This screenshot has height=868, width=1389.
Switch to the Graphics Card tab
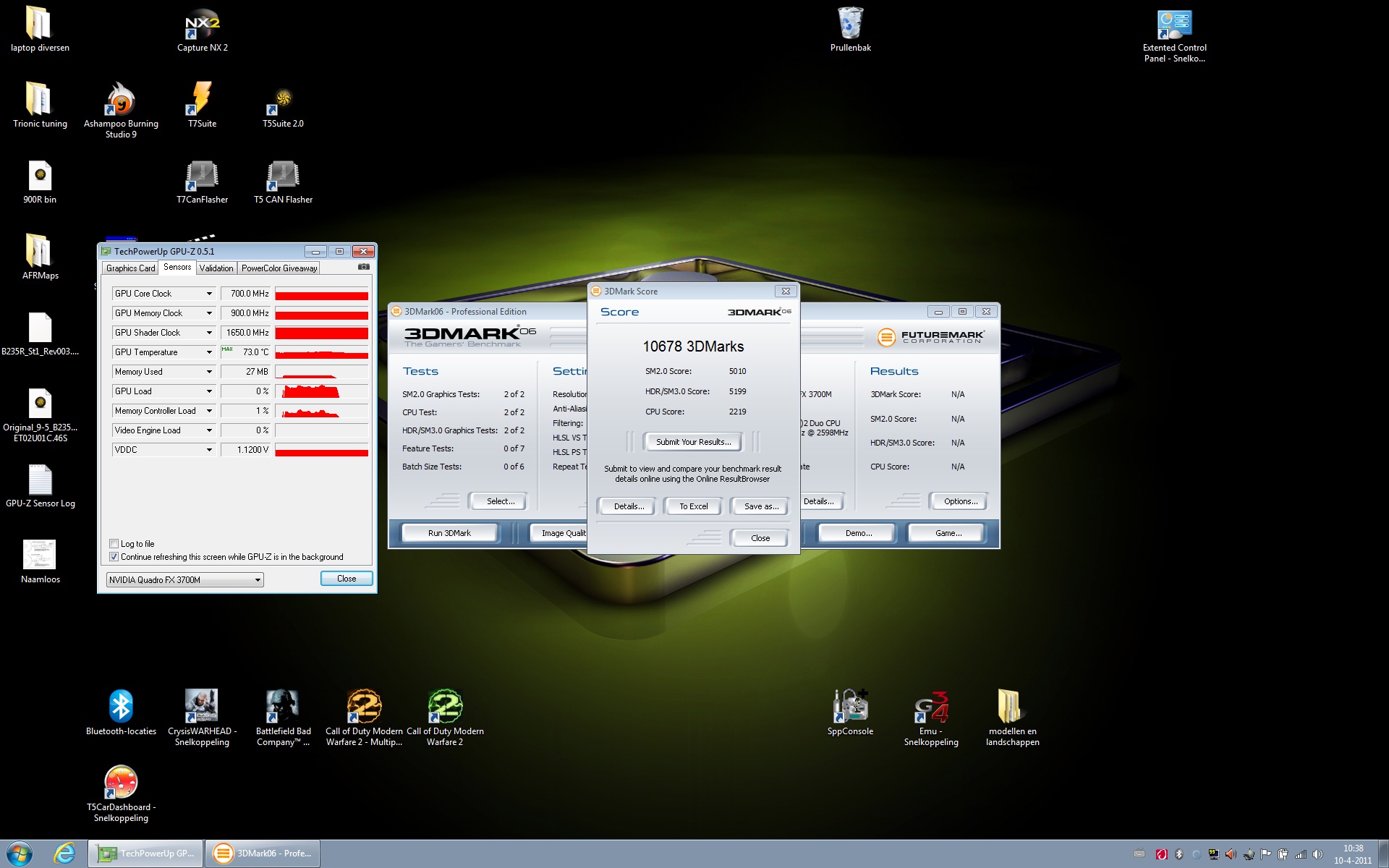[x=130, y=268]
